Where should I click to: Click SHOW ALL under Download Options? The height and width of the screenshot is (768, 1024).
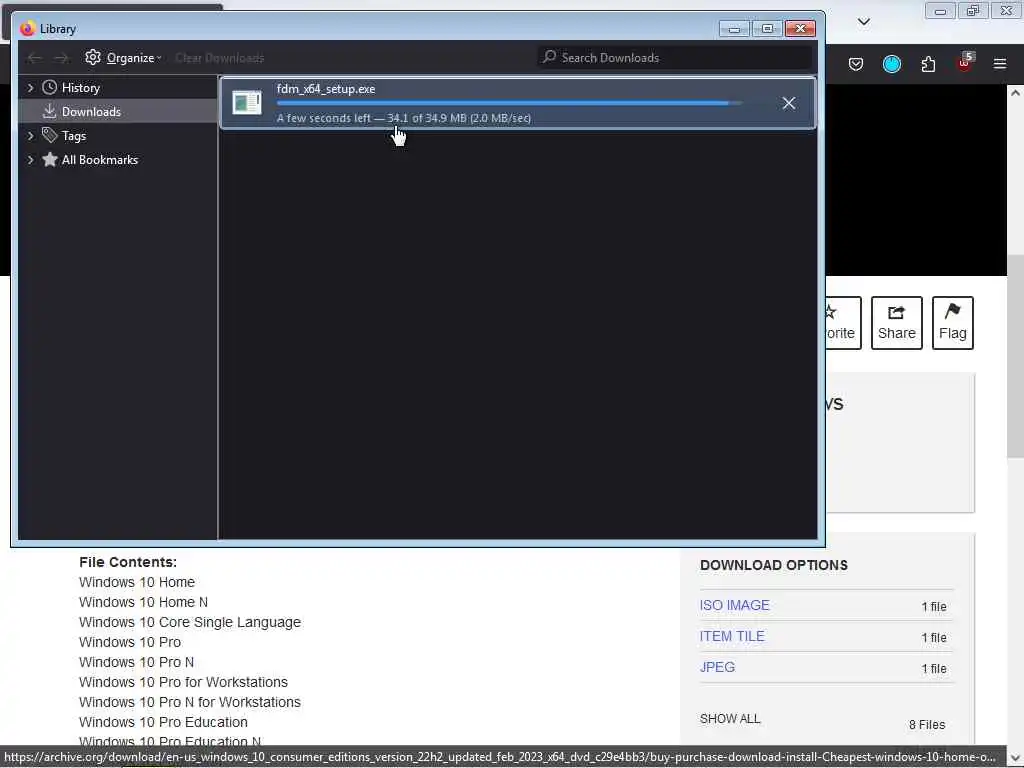pyautogui.click(x=729, y=718)
